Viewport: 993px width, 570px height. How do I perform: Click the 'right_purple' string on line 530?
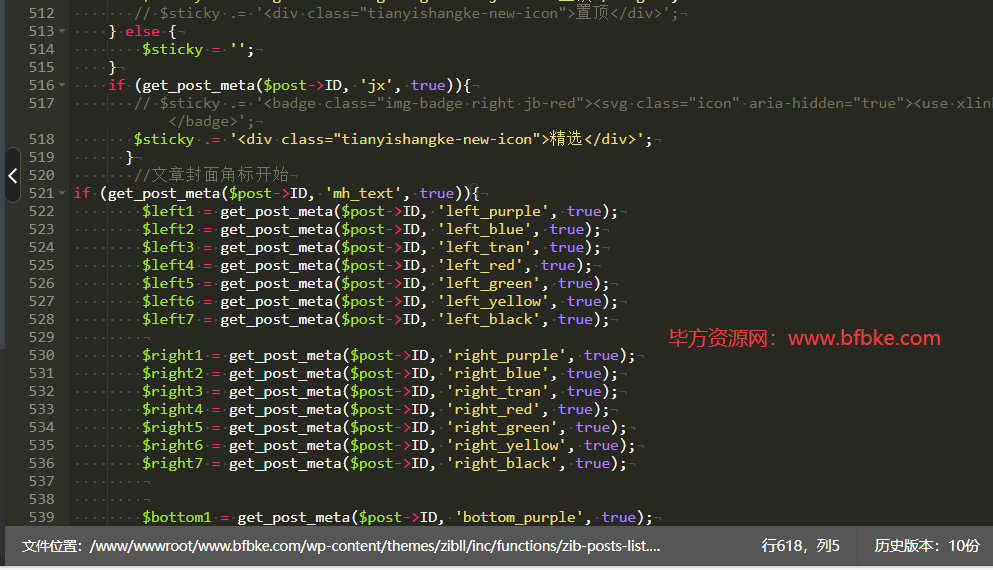[510, 355]
